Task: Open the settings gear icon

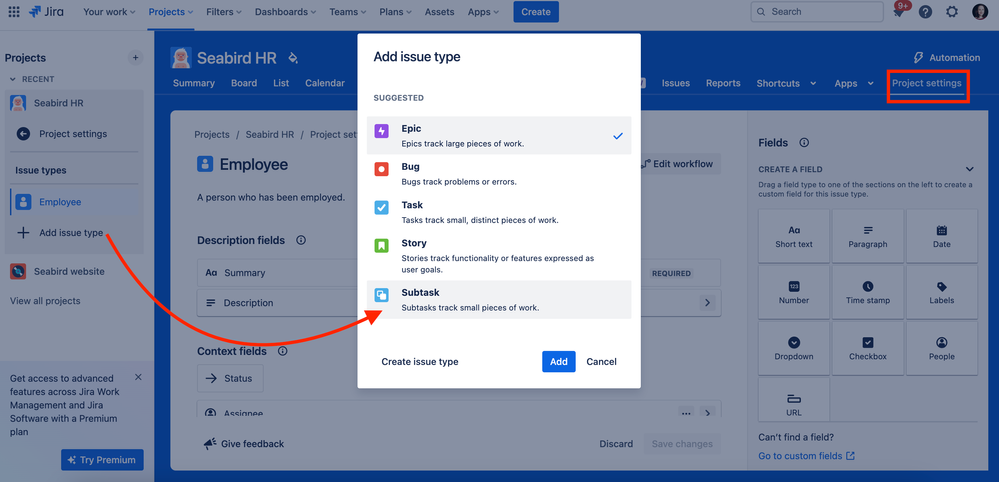Action: point(952,12)
